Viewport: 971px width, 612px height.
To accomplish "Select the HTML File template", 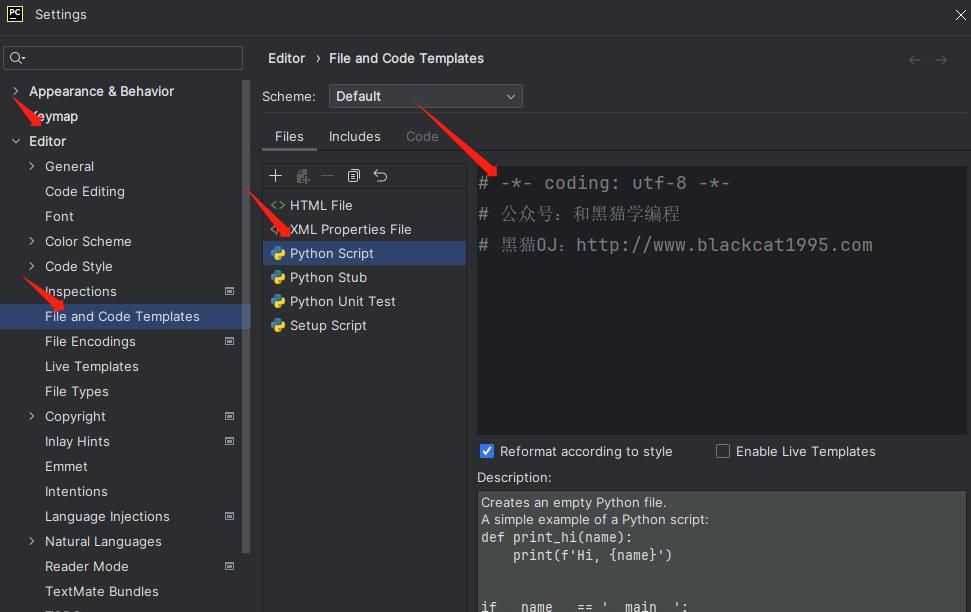I will [x=320, y=205].
